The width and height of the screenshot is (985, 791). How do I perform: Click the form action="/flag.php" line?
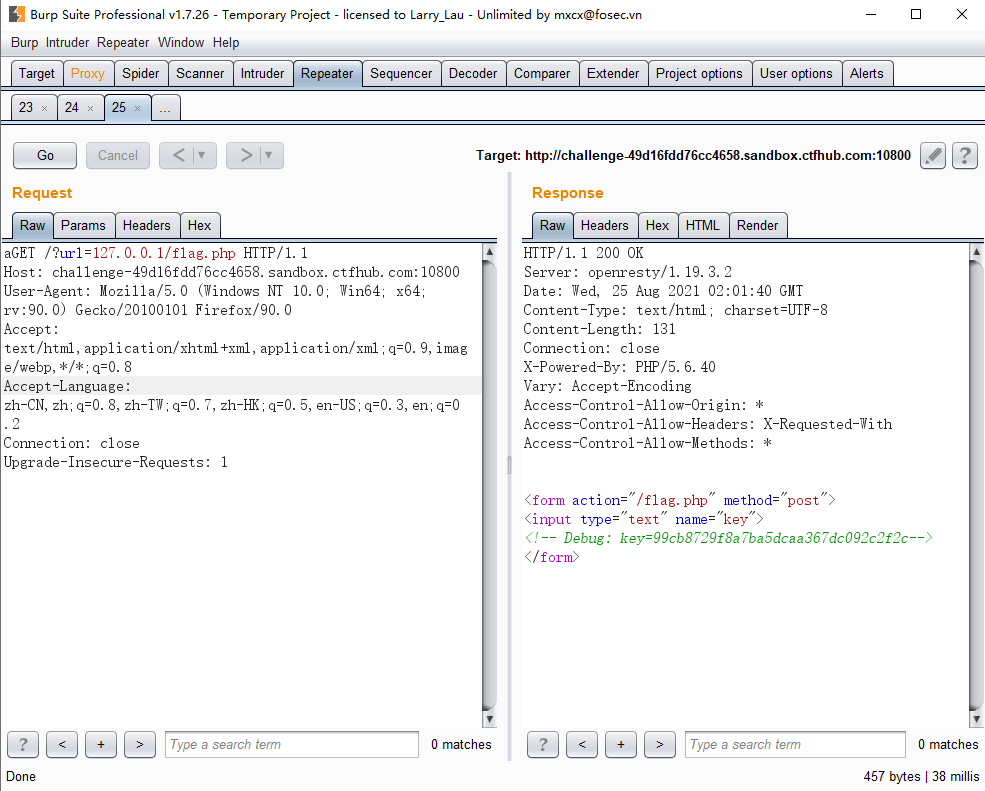(x=680, y=501)
